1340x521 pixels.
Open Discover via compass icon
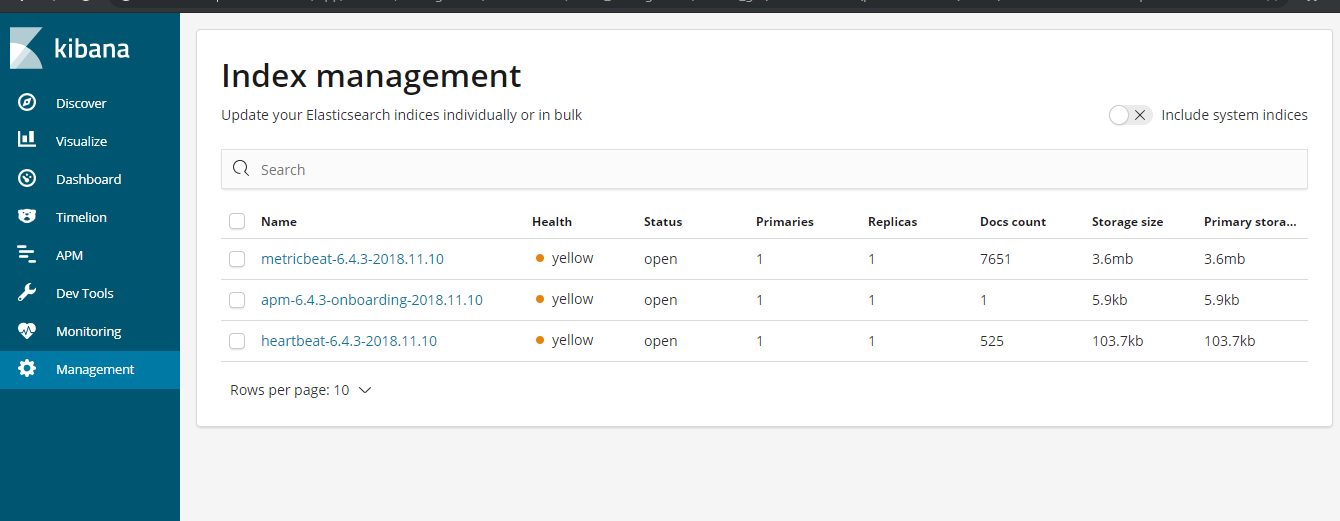click(27, 103)
